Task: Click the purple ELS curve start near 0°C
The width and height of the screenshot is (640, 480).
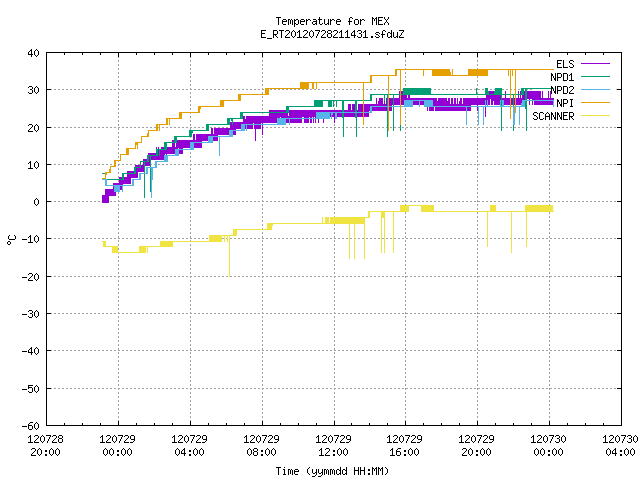Action: (x=105, y=199)
